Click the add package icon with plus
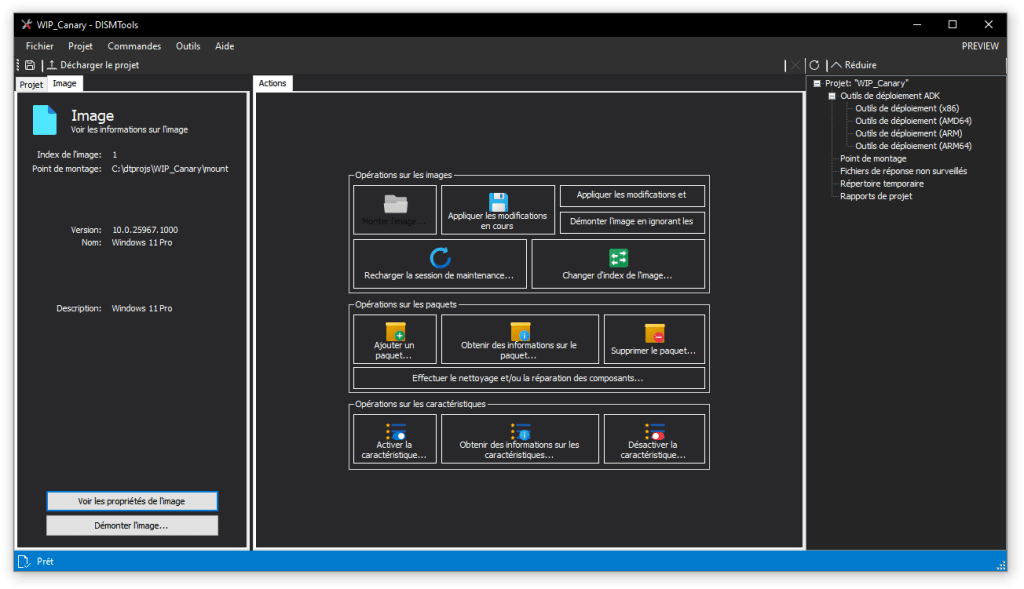 coord(395,331)
